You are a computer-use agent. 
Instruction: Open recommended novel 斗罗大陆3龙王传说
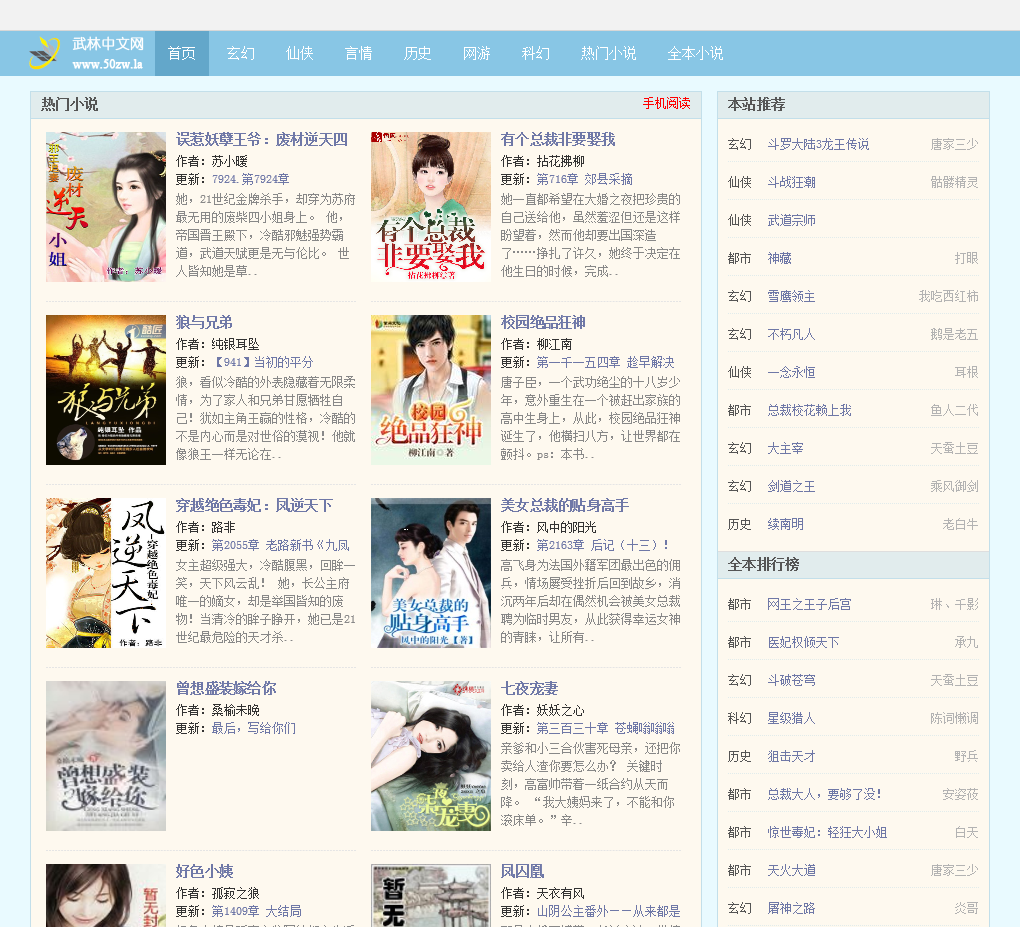(818, 144)
